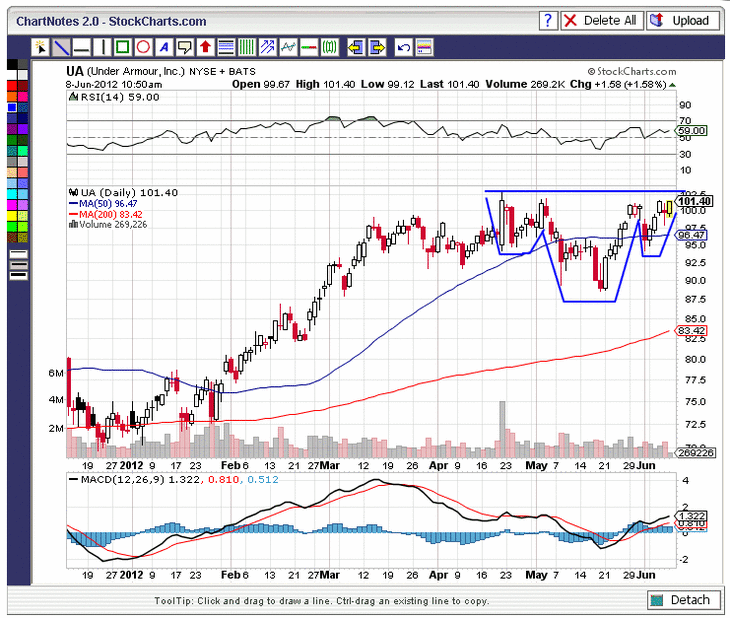Select the green rectangle tool
730x618 pixels.
pyautogui.click(x=122, y=47)
